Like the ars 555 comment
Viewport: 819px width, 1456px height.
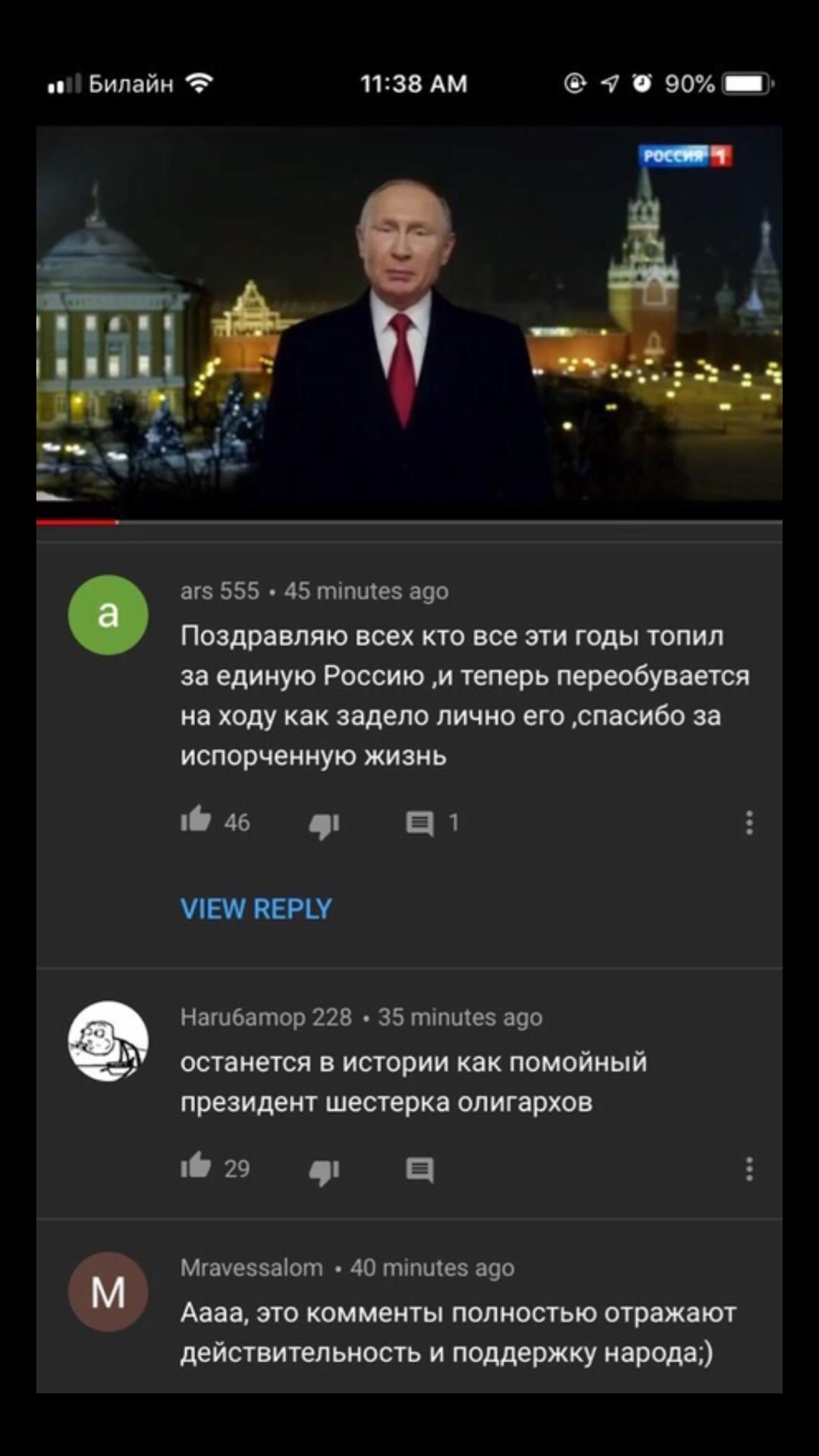(196, 820)
